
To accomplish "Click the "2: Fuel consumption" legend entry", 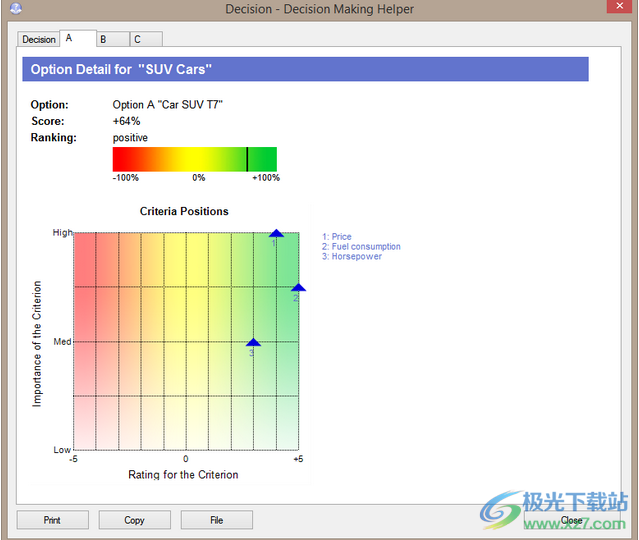I will click(x=361, y=247).
